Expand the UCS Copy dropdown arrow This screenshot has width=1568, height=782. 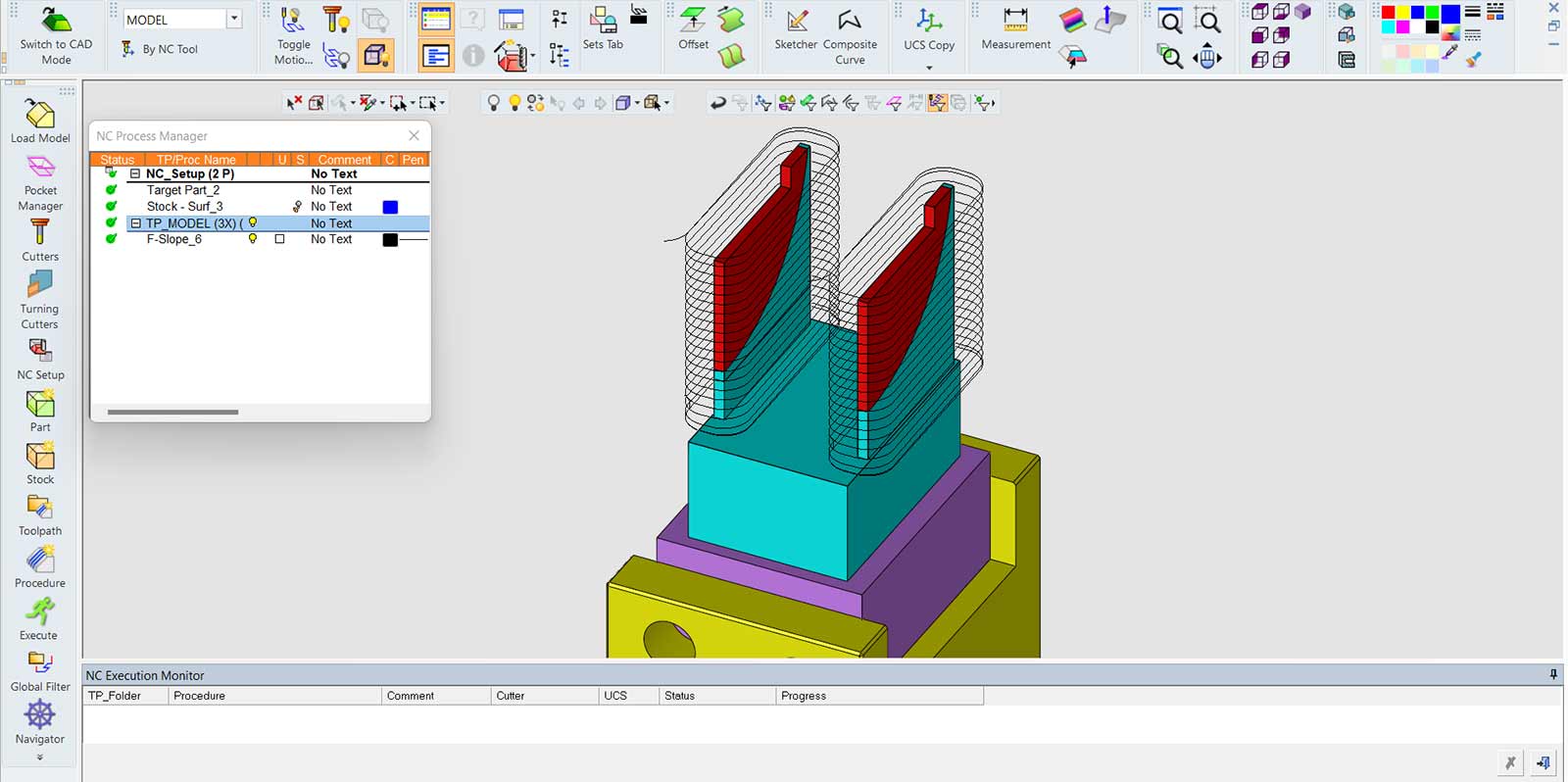point(929,68)
